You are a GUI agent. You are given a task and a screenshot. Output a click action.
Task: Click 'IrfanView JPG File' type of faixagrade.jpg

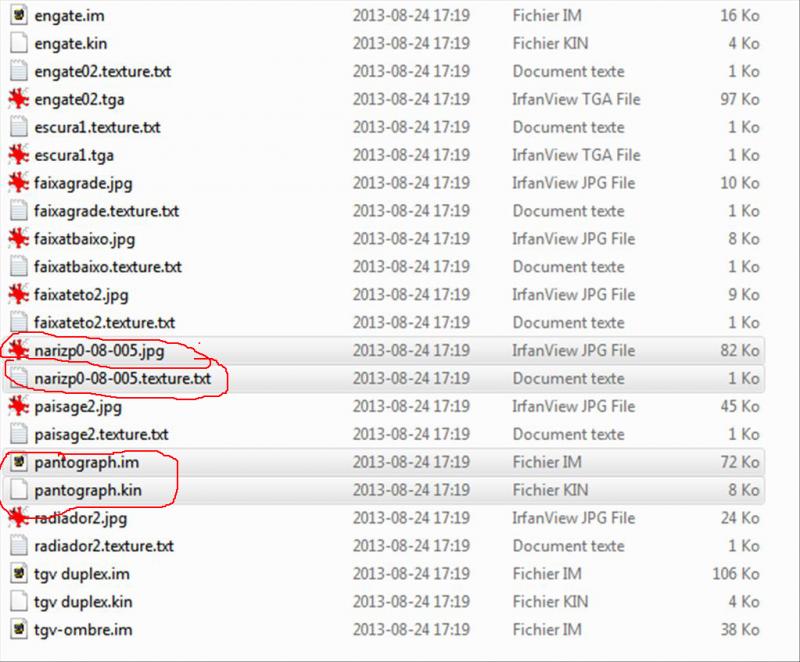(574, 183)
